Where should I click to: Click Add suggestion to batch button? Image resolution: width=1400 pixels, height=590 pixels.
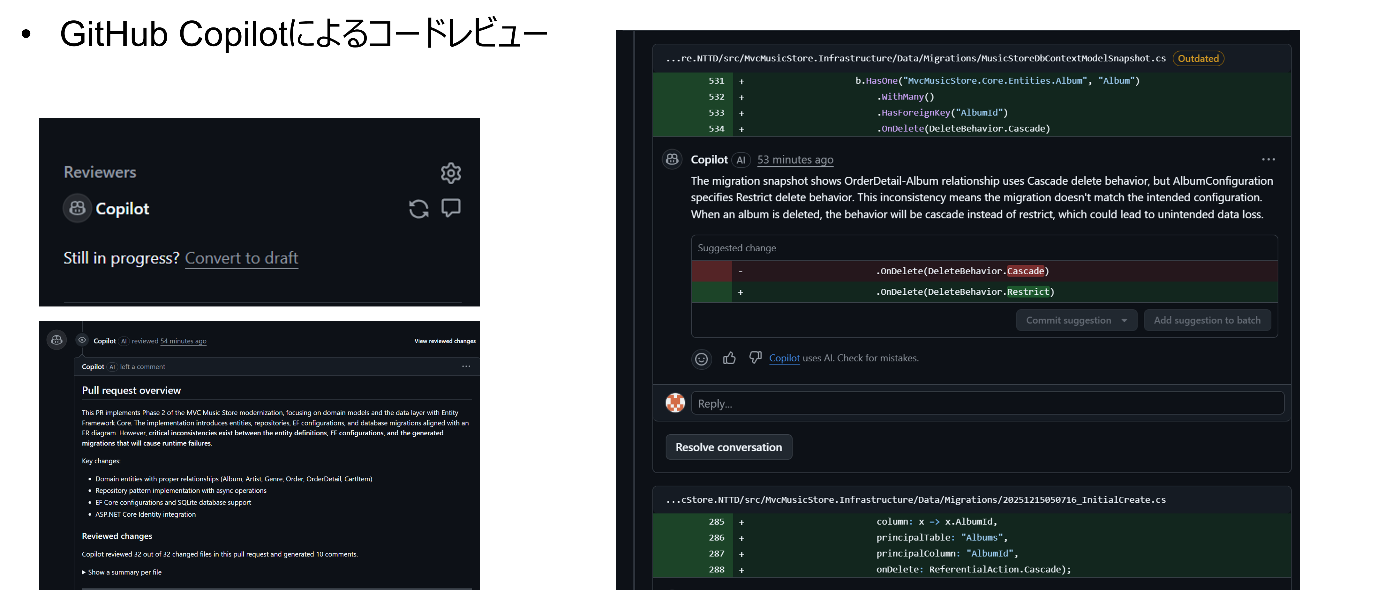pyautogui.click(x=1207, y=320)
